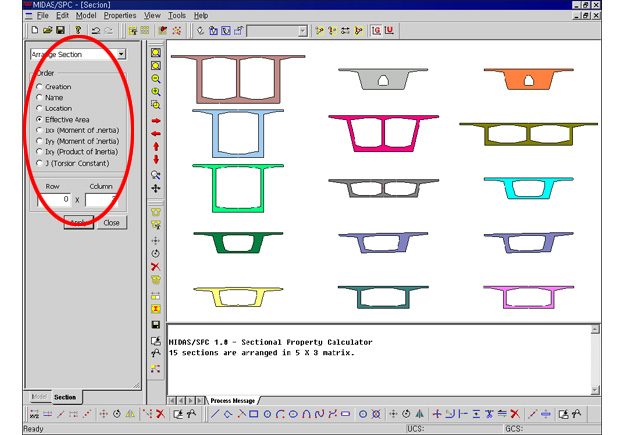
Task: Select the Creation order radio button
Action: click(40, 87)
